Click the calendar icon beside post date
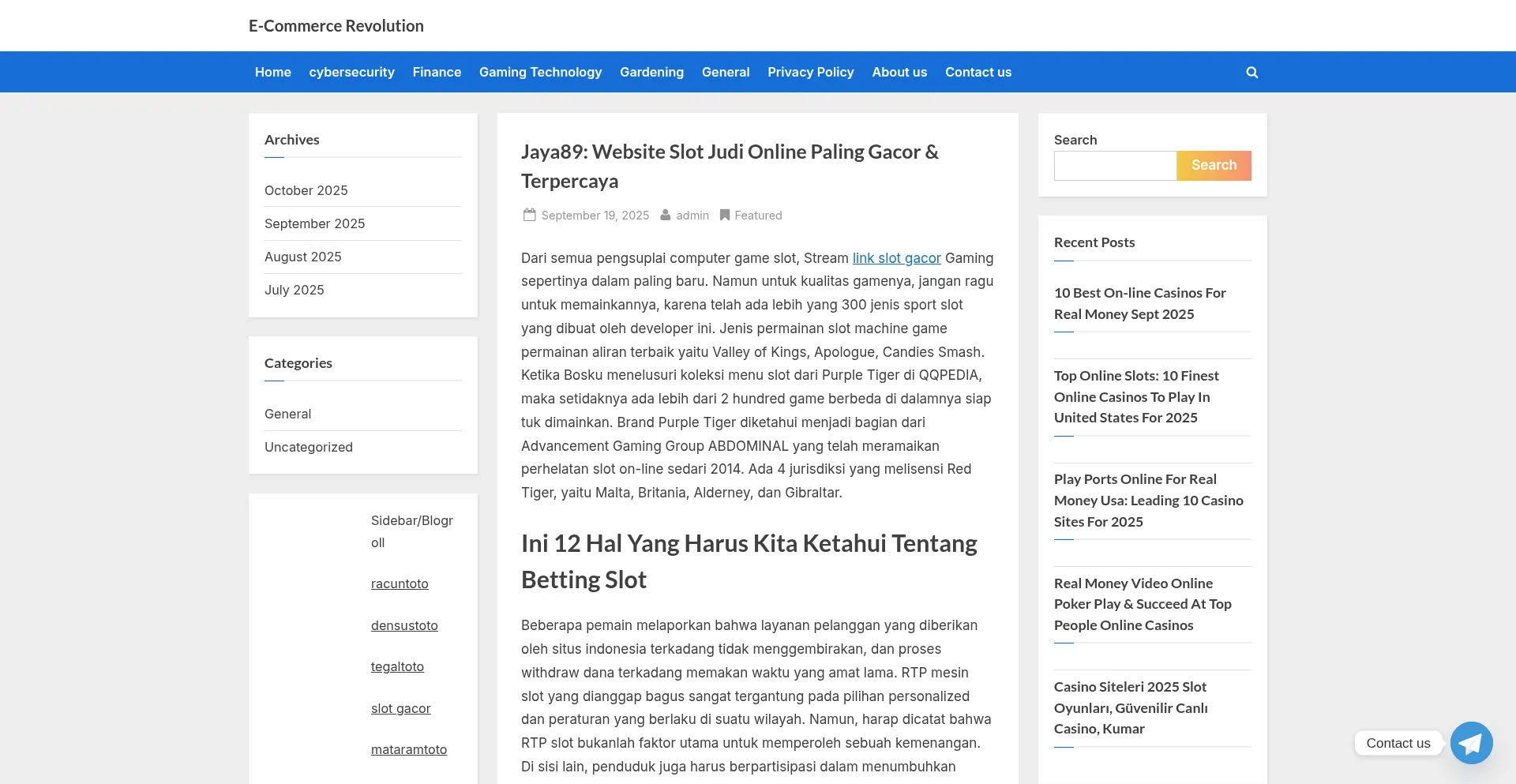Viewport: 1516px width, 784px height. tap(529, 215)
